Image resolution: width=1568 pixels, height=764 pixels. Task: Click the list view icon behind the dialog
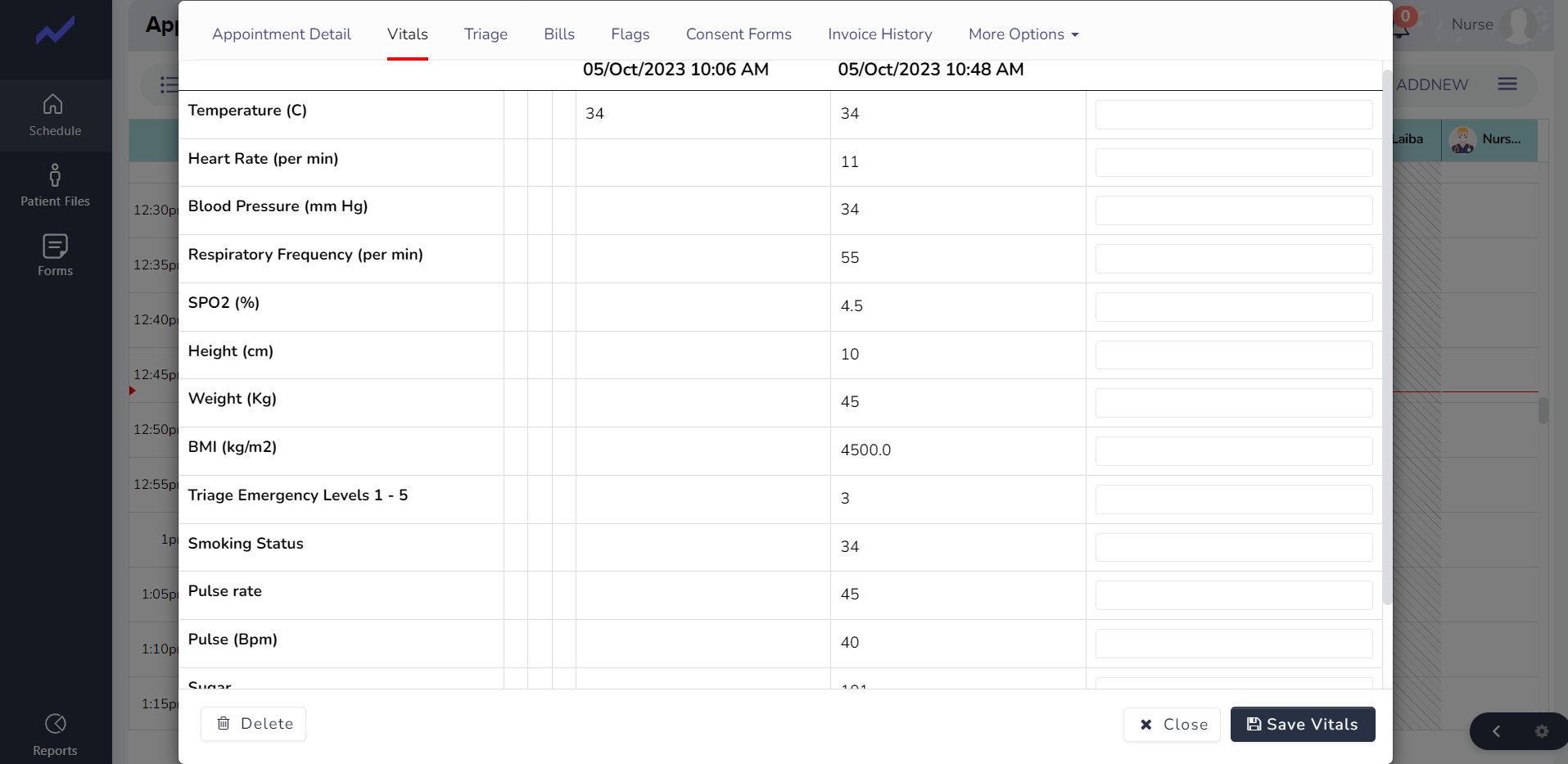tap(169, 84)
